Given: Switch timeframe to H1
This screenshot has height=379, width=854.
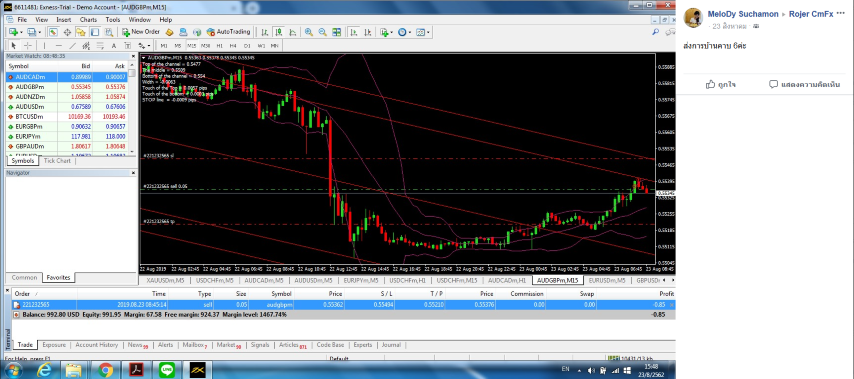Looking at the screenshot, I should click(219, 46).
